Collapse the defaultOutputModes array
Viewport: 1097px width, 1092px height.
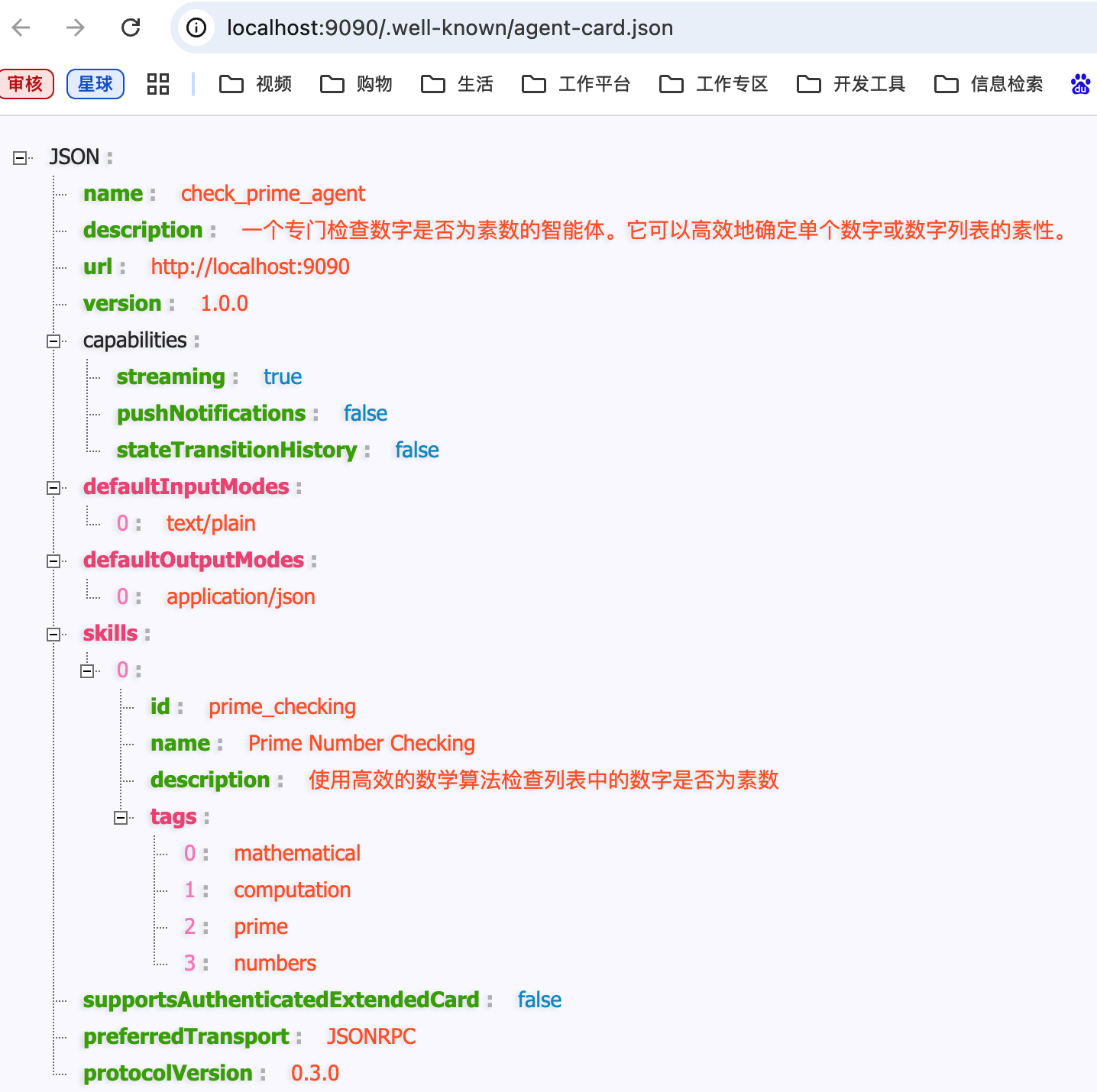click(53, 561)
